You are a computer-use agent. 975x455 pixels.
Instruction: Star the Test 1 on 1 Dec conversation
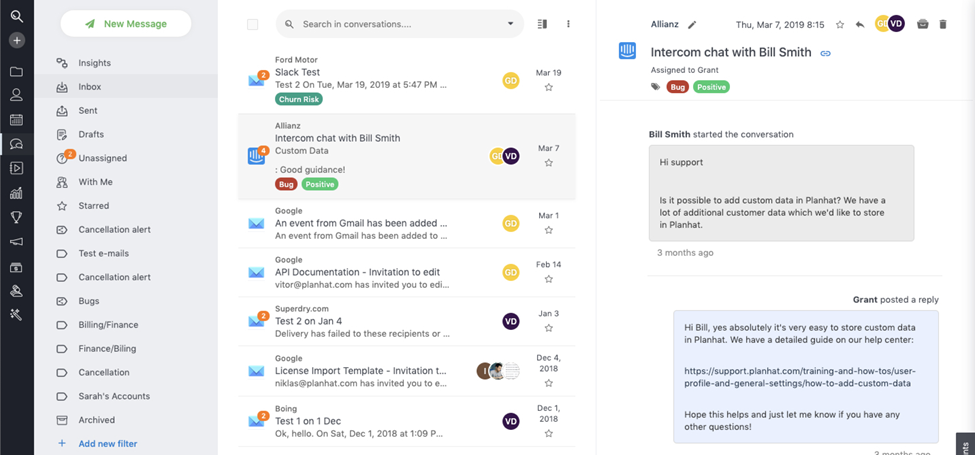pyautogui.click(x=548, y=433)
